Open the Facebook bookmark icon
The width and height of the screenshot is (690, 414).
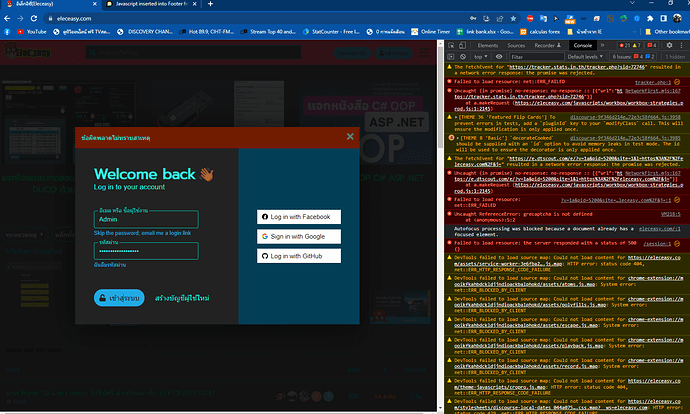tap(7, 32)
